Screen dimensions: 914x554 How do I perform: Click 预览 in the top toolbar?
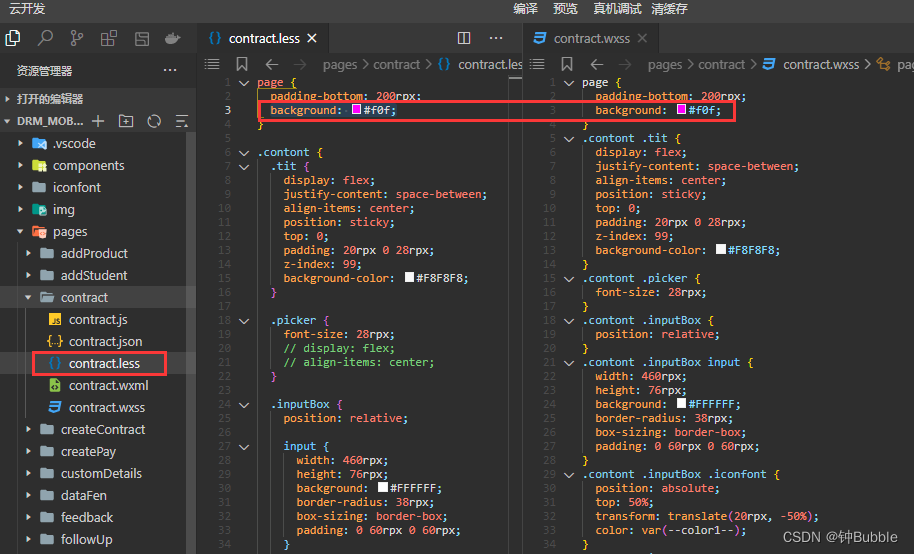565,9
